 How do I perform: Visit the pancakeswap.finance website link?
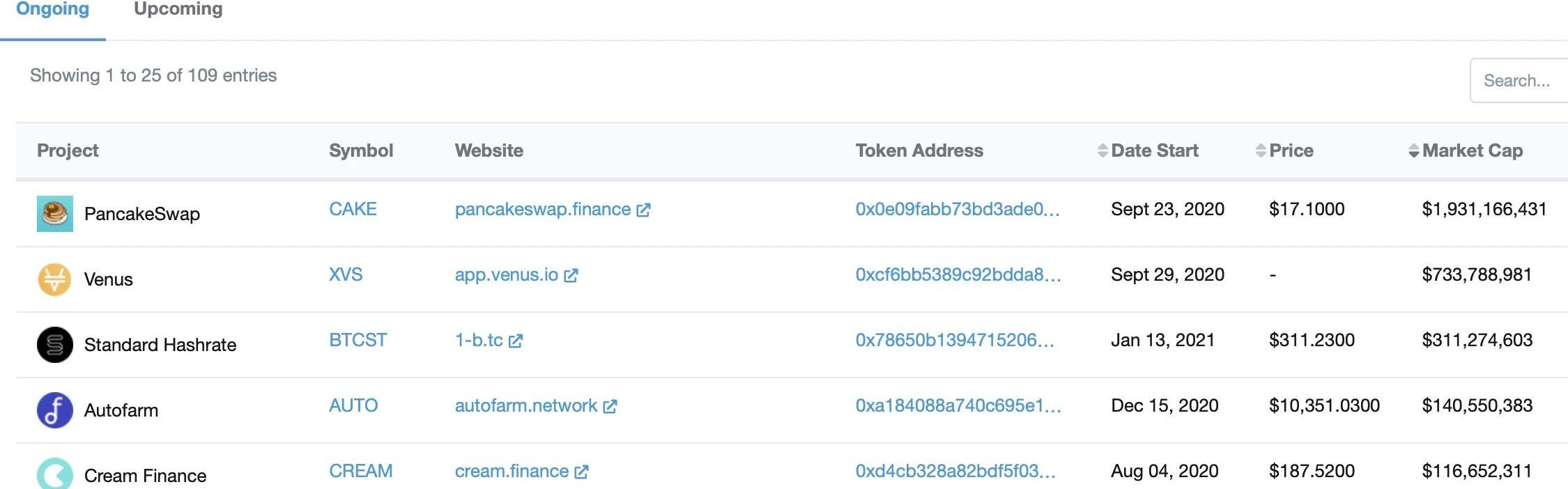pyautogui.click(x=543, y=209)
